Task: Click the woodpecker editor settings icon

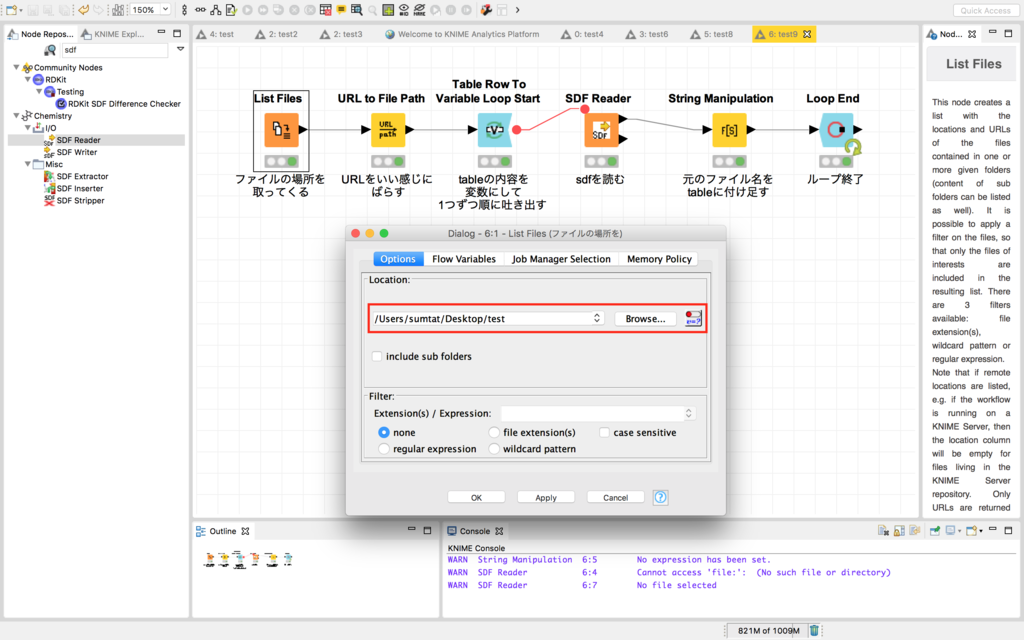Action: pyautogui.click(x=486, y=10)
